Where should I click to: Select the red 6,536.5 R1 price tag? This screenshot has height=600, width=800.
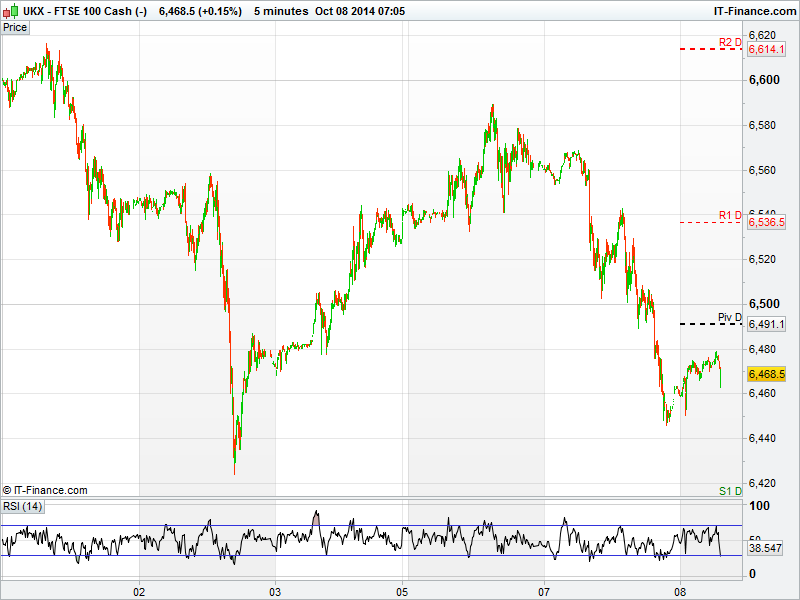pos(766,222)
